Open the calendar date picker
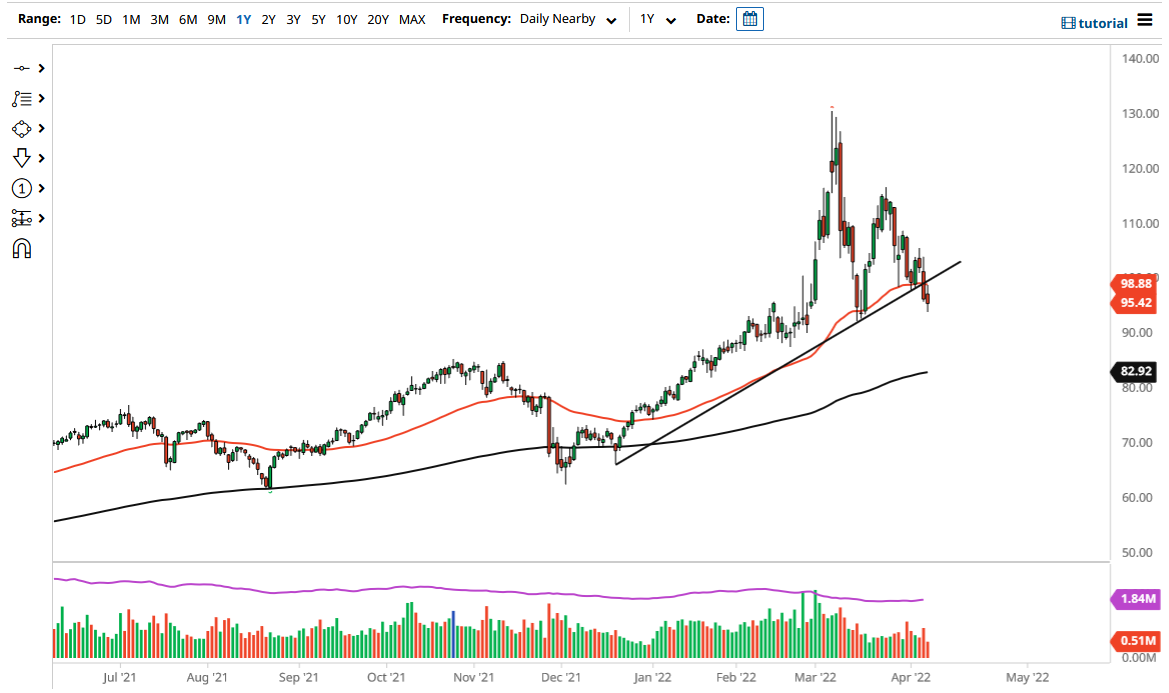The height and width of the screenshot is (693, 1169). [749, 18]
